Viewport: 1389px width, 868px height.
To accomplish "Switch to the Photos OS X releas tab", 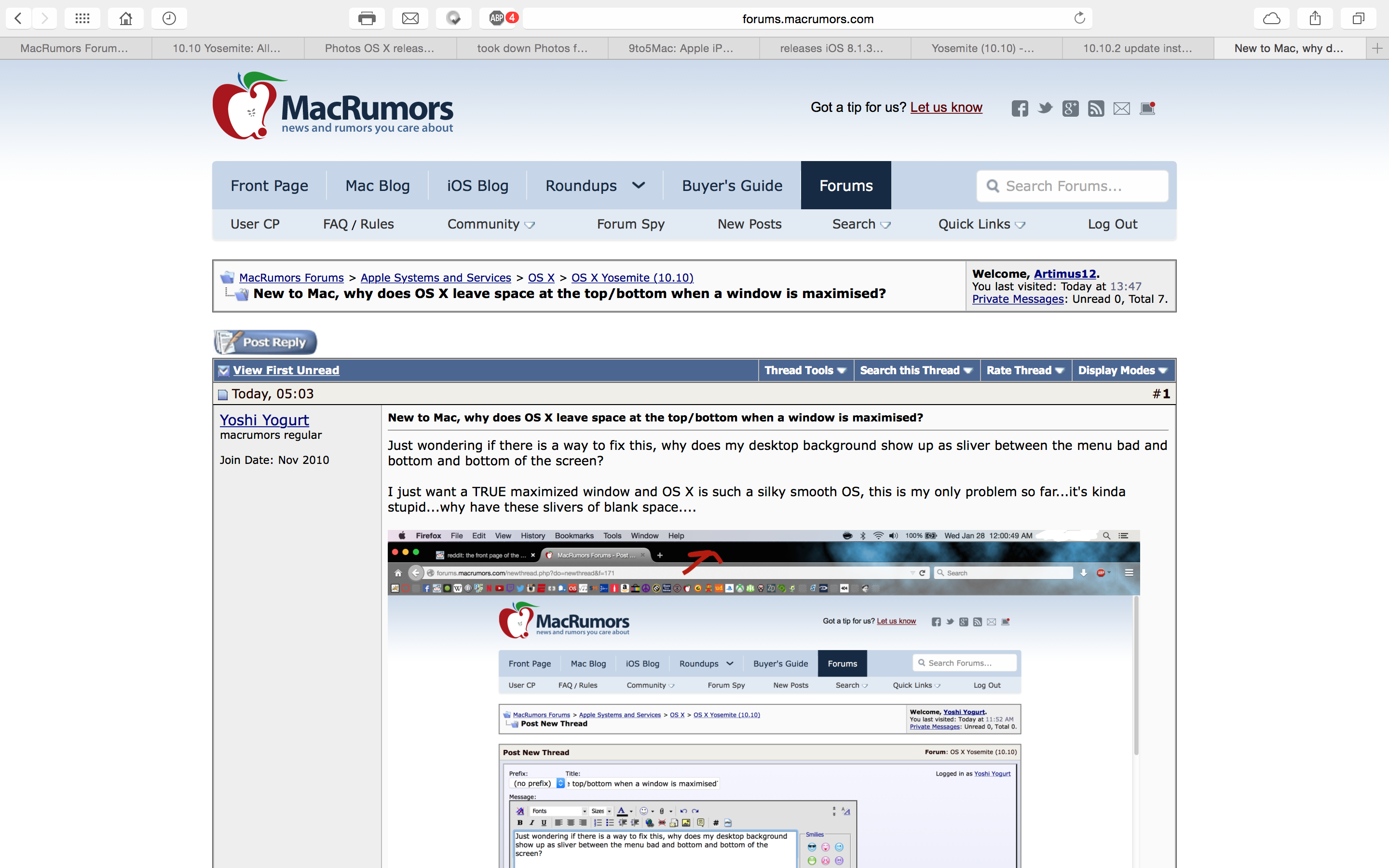I will [380, 48].
